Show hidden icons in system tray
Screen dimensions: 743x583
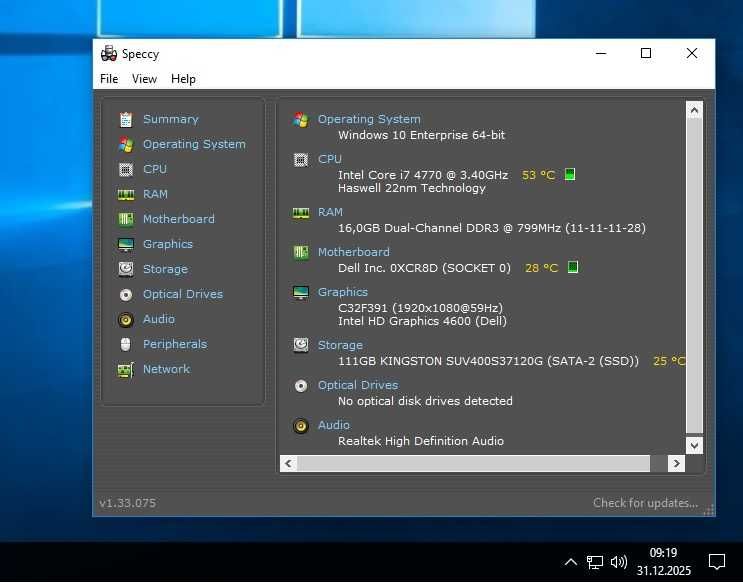[x=571, y=563]
